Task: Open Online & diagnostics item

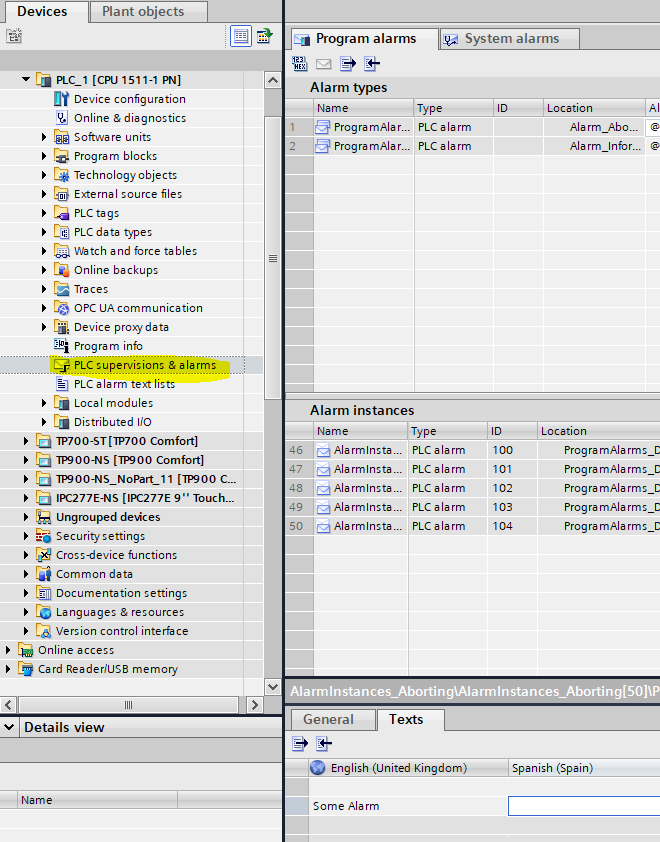Action: coord(129,118)
